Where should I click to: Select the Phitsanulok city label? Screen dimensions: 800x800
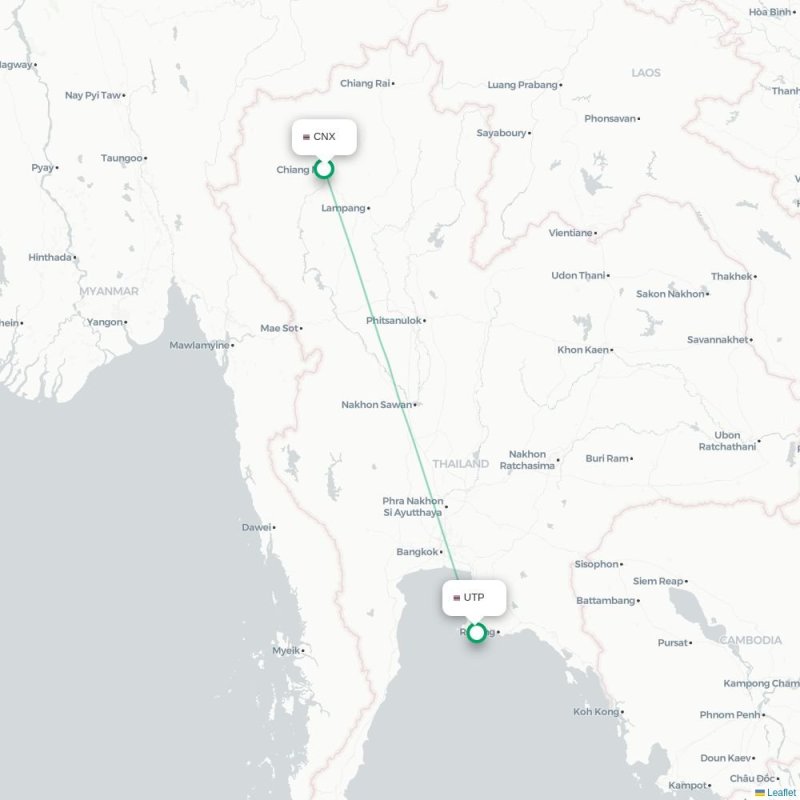click(394, 320)
